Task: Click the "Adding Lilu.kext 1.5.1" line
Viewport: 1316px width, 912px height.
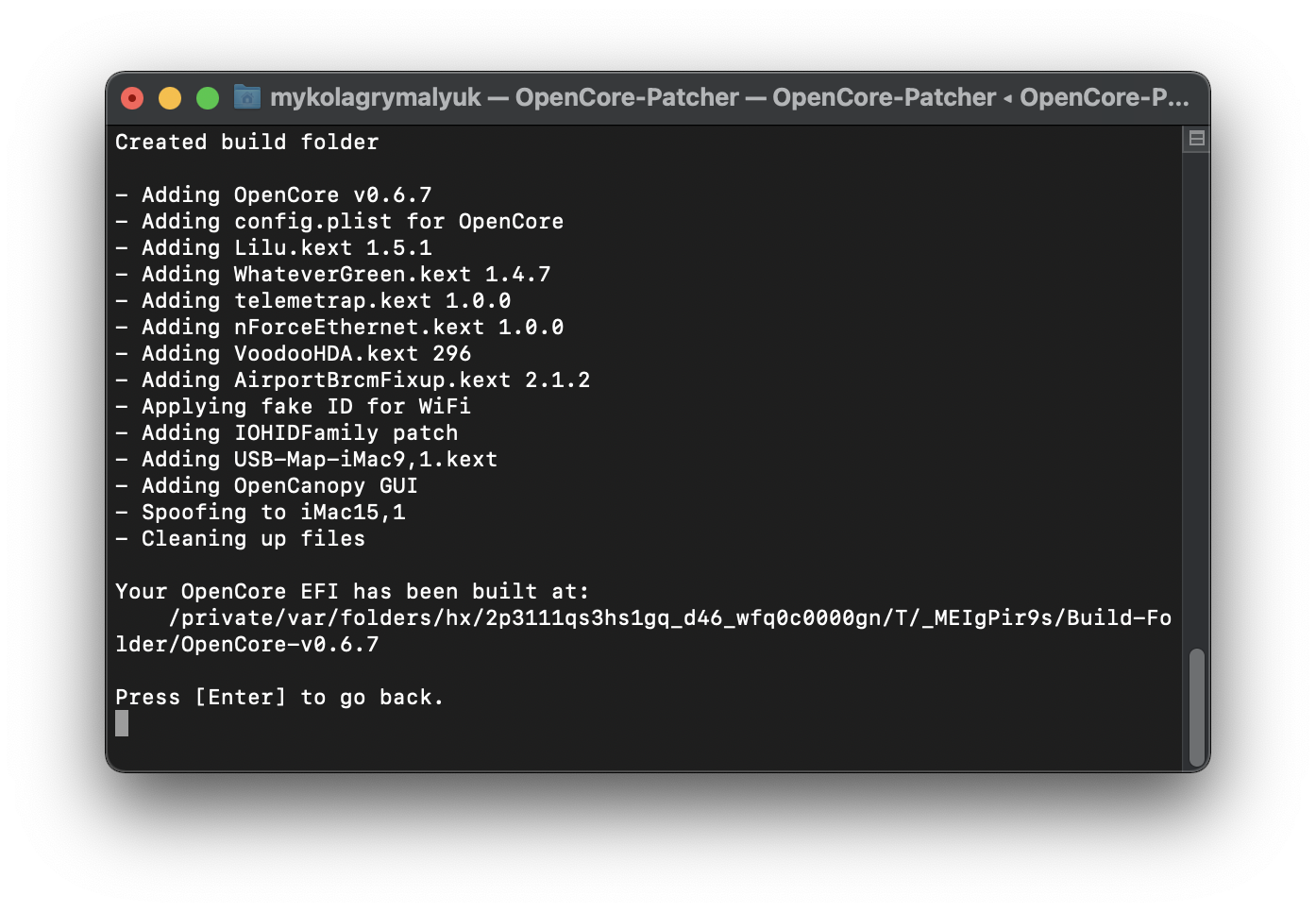Action: tap(274, 247)
